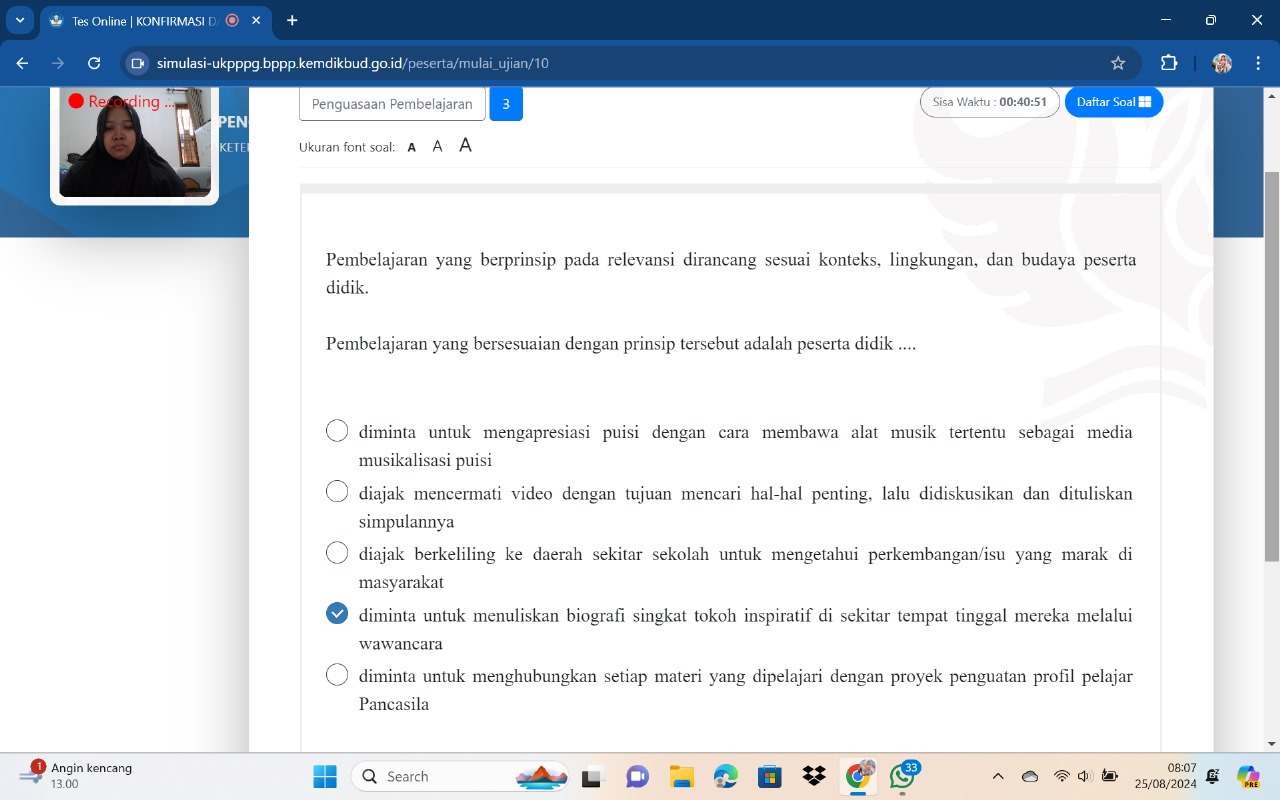Click the Sisa Waktu timer display
The height and width of the screenshot is (800, 1280).
pos(990,102)
